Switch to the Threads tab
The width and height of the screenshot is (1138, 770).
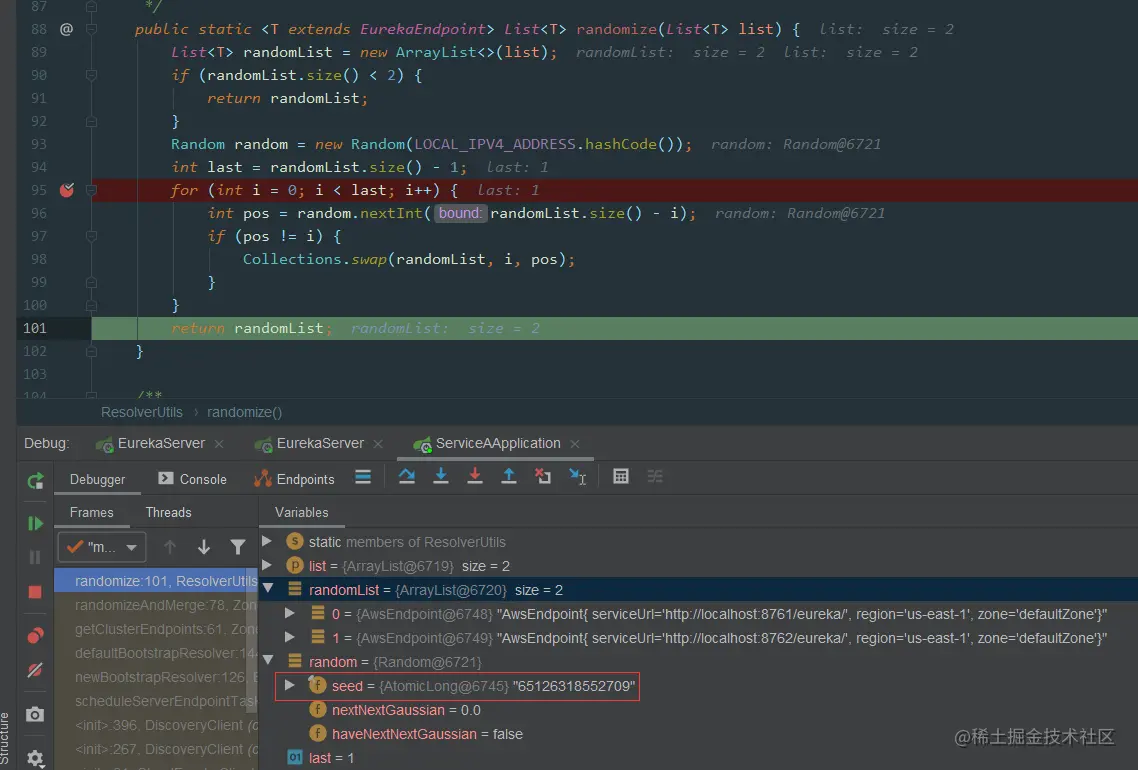[x=168, y=512]
